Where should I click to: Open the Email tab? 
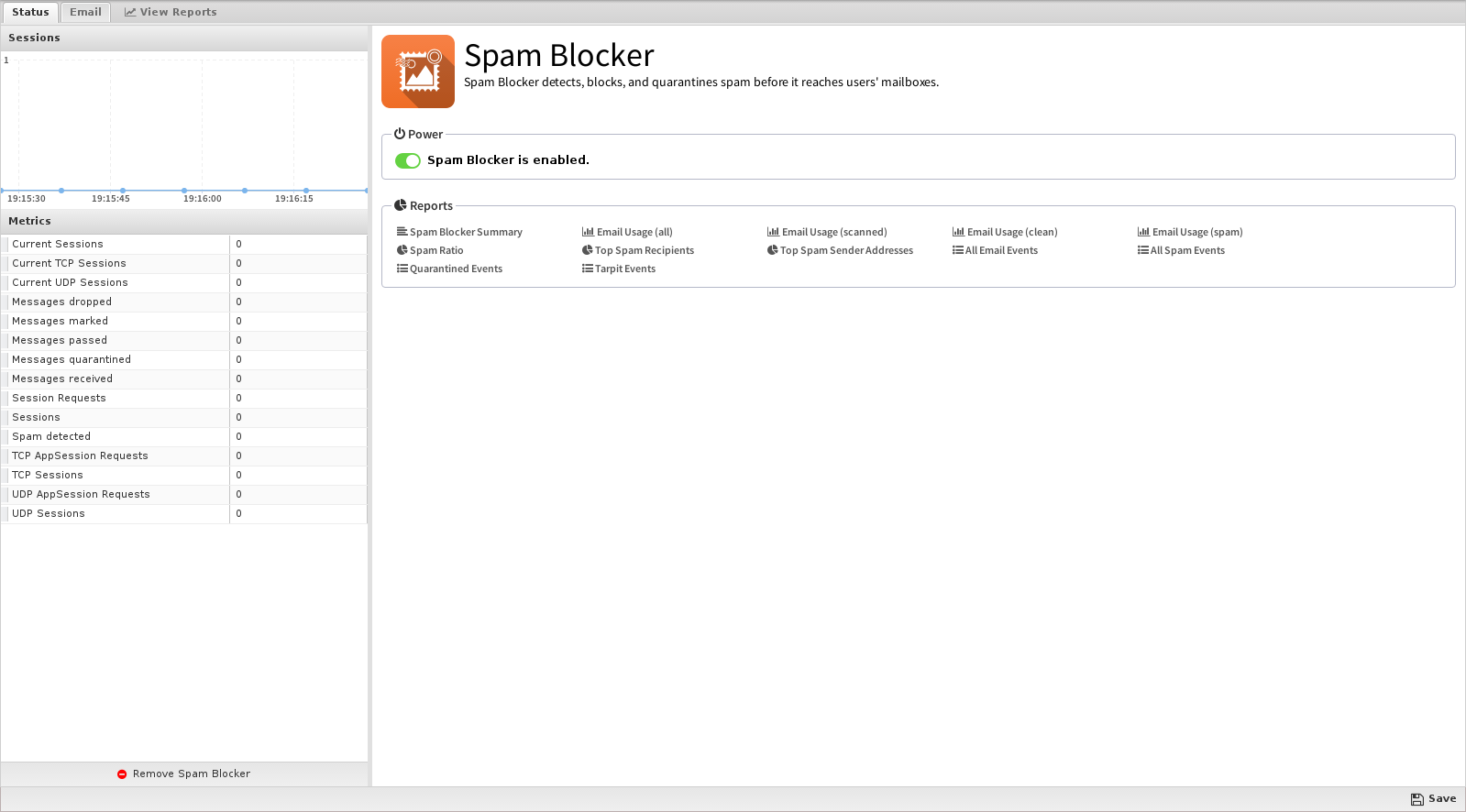(x=85, y=12)
